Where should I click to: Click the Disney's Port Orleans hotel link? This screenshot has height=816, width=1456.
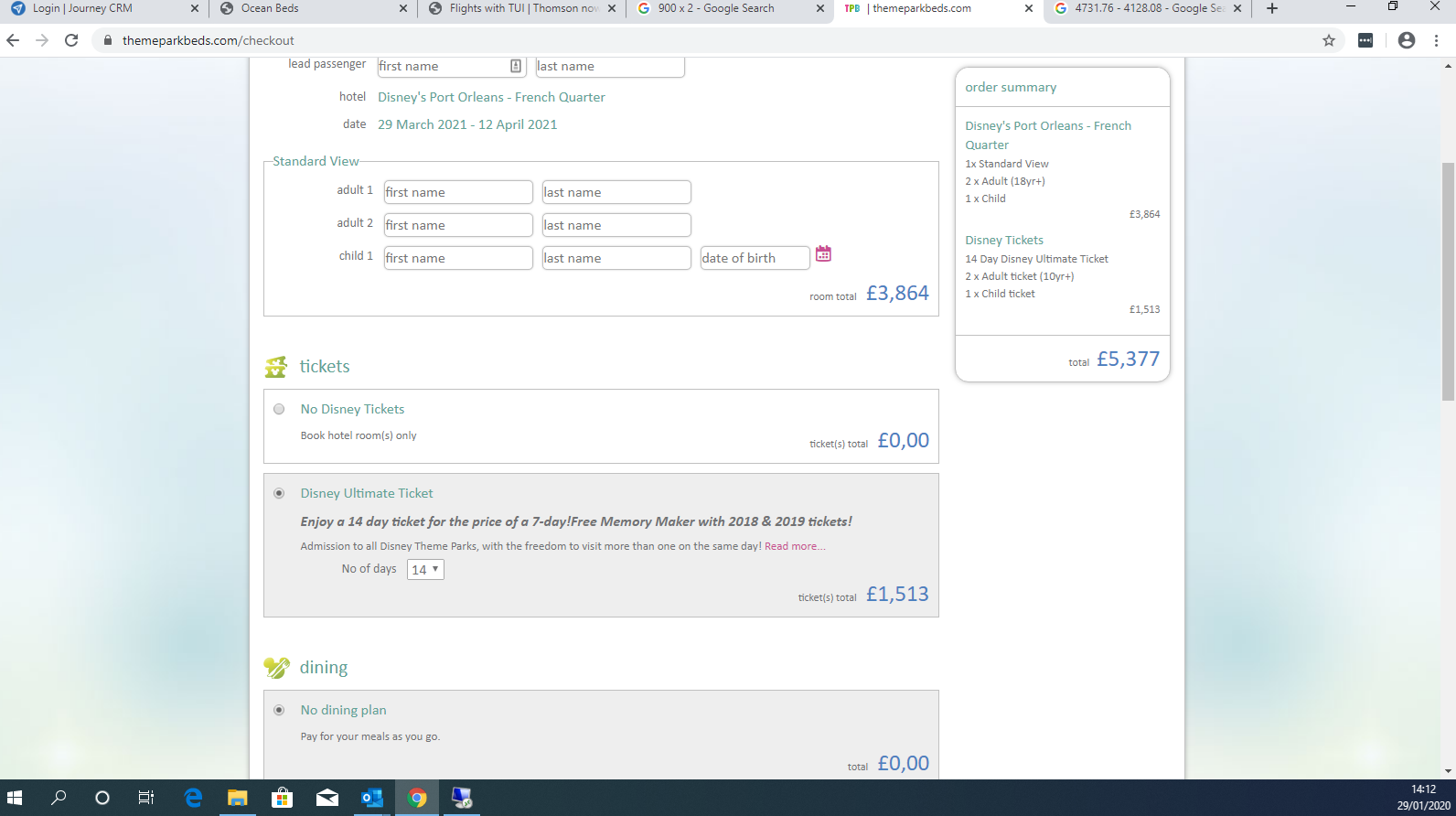[491, 97]
